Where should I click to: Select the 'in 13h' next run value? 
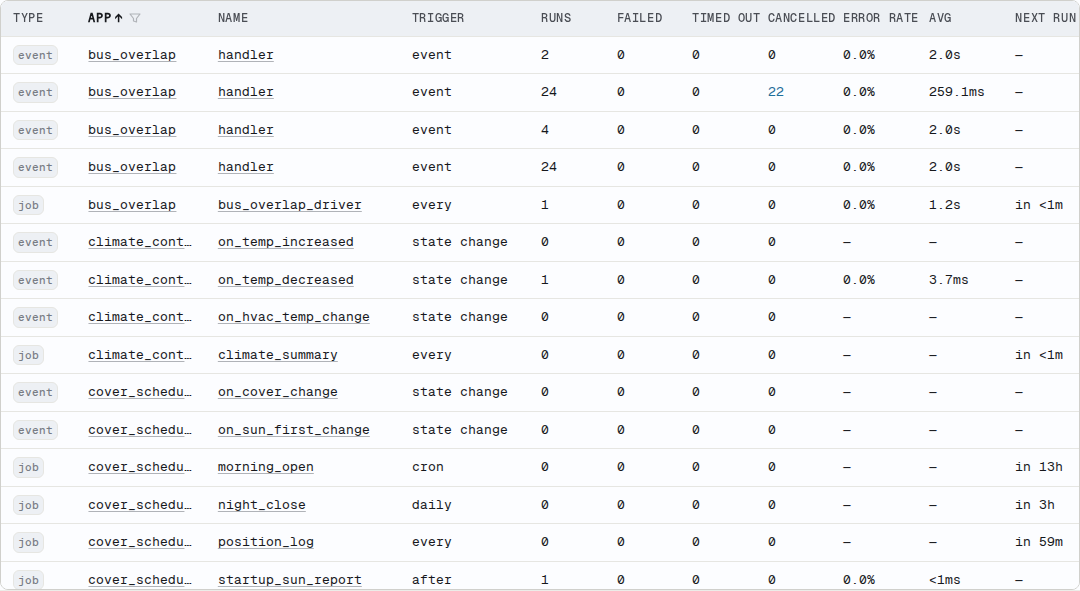coord(1039,468)
